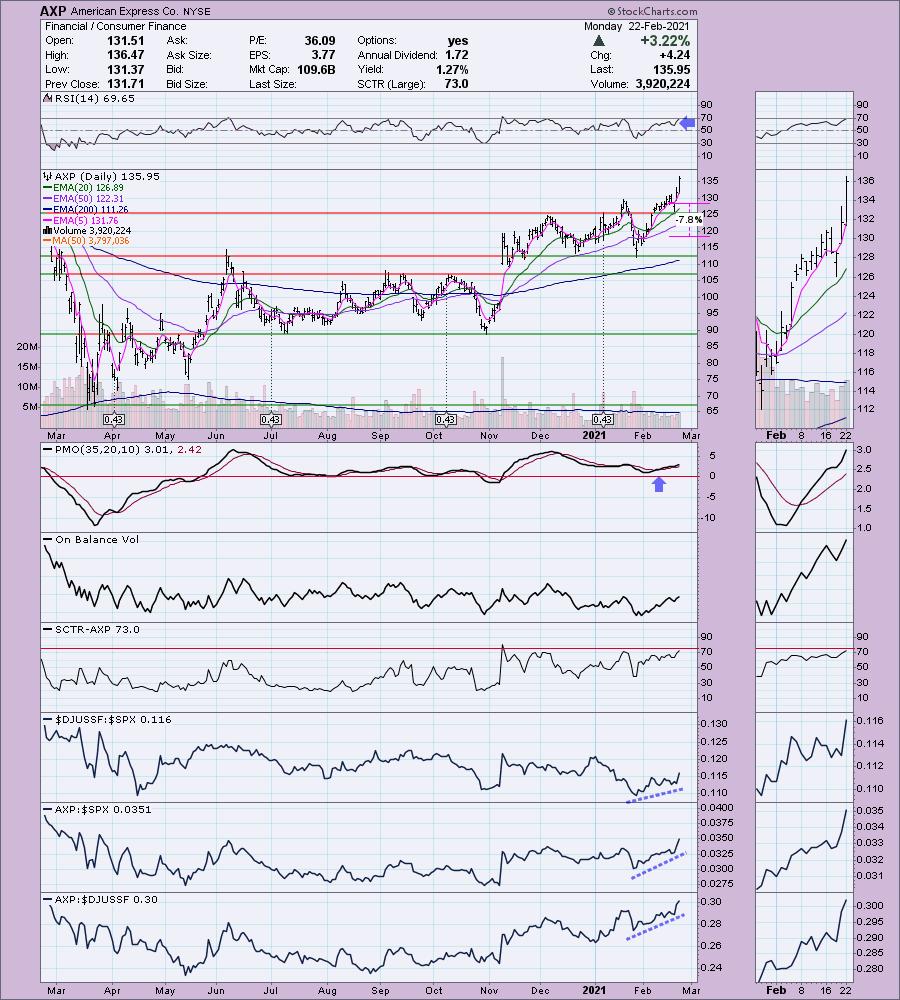Click the EMA(50) 122.31 legend entry

pos(88,198)
